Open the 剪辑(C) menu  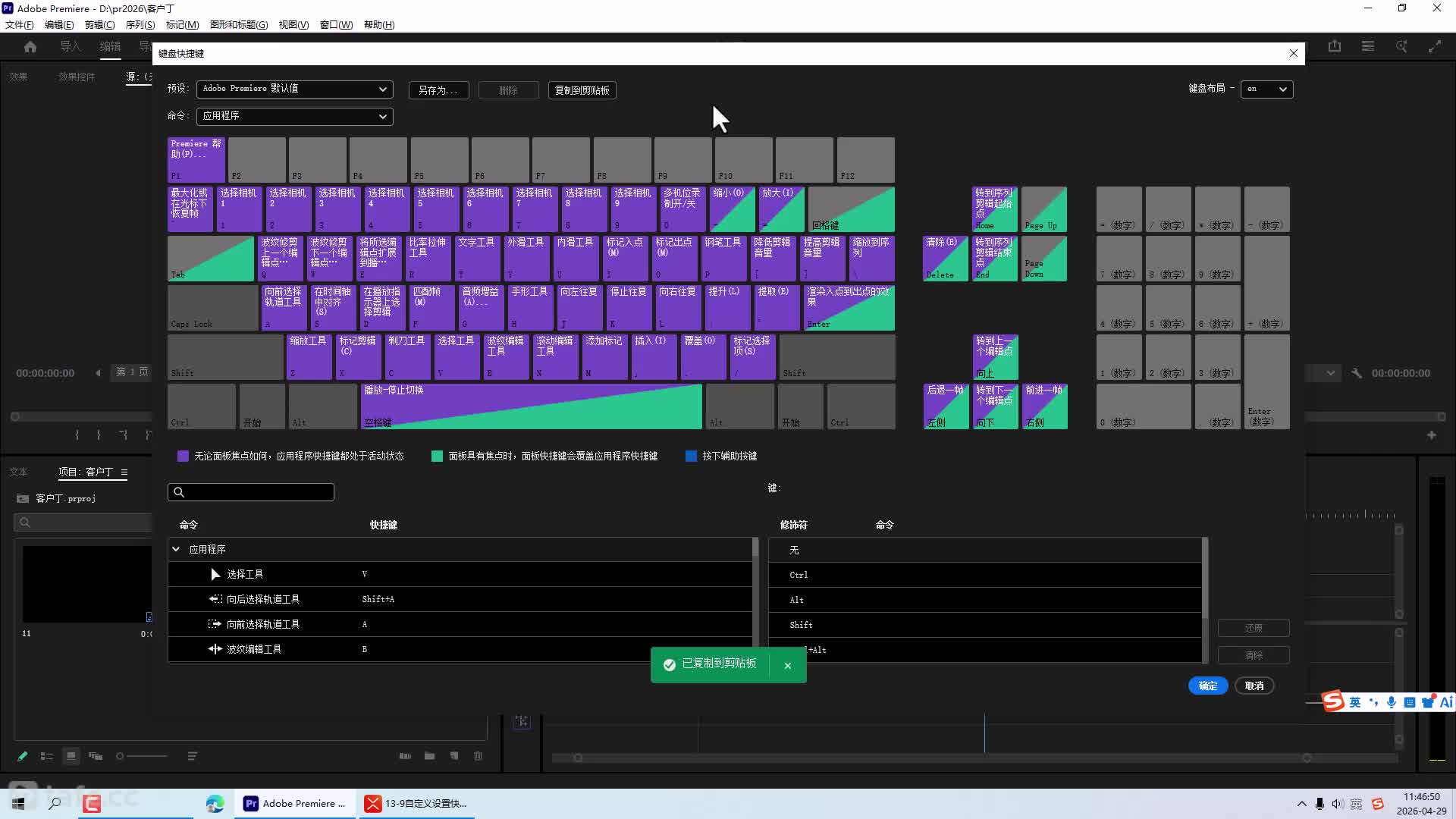[100, 25]
